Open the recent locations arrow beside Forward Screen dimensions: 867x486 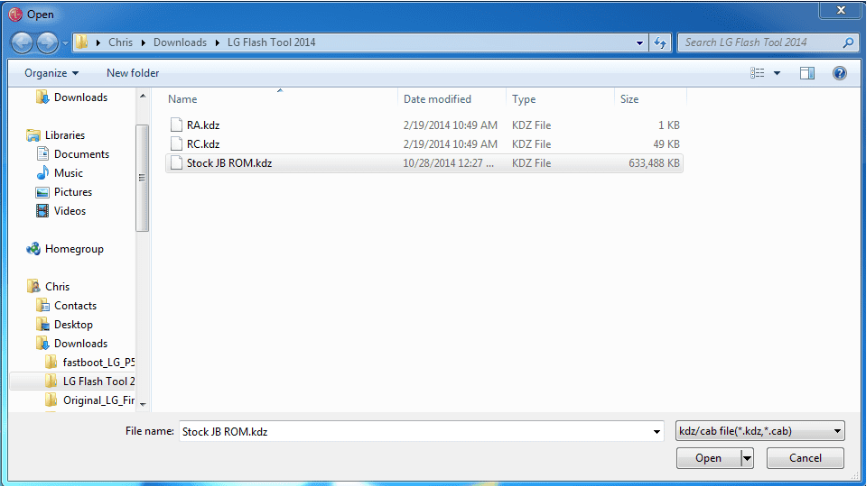65,43
